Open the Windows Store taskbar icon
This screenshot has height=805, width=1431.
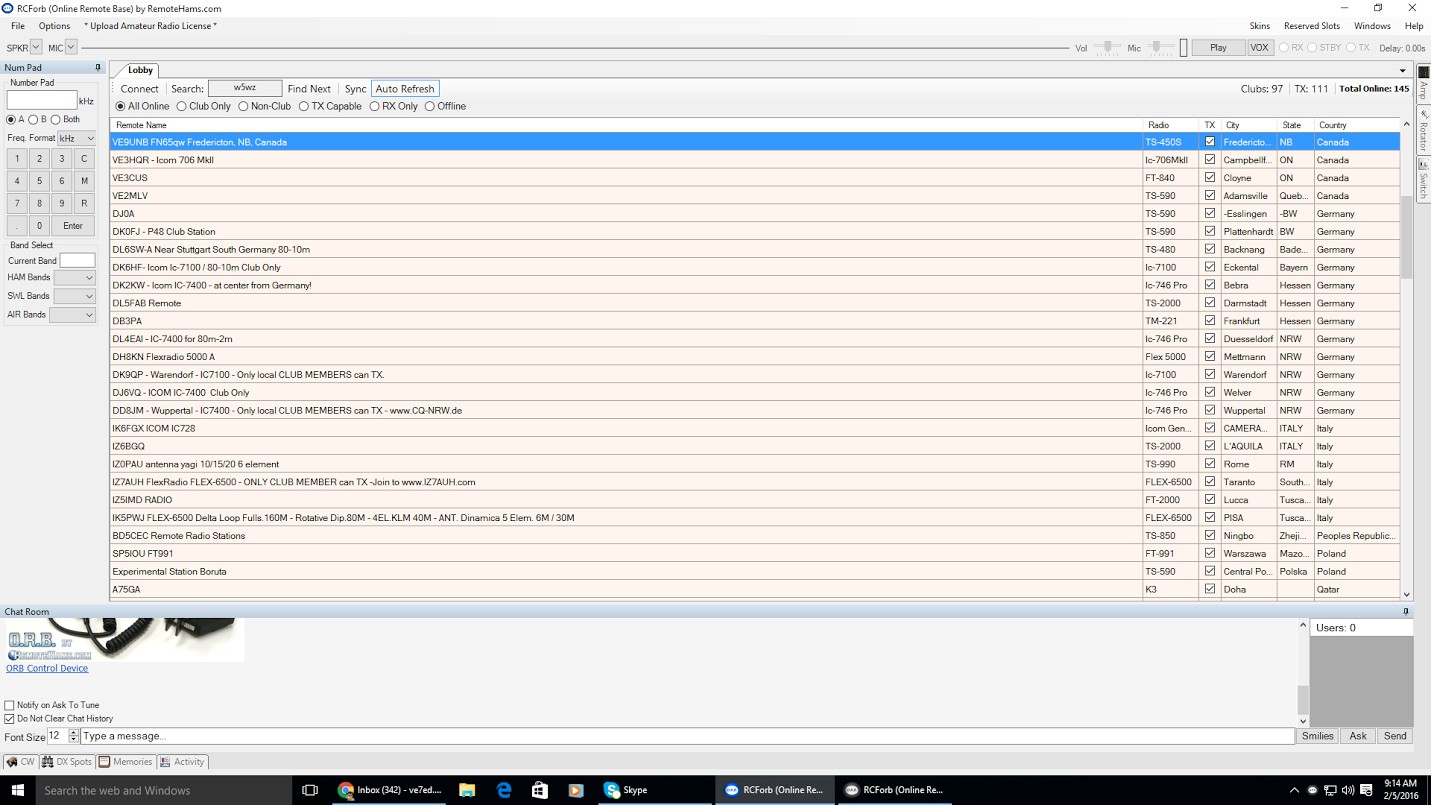pos(540,790)
